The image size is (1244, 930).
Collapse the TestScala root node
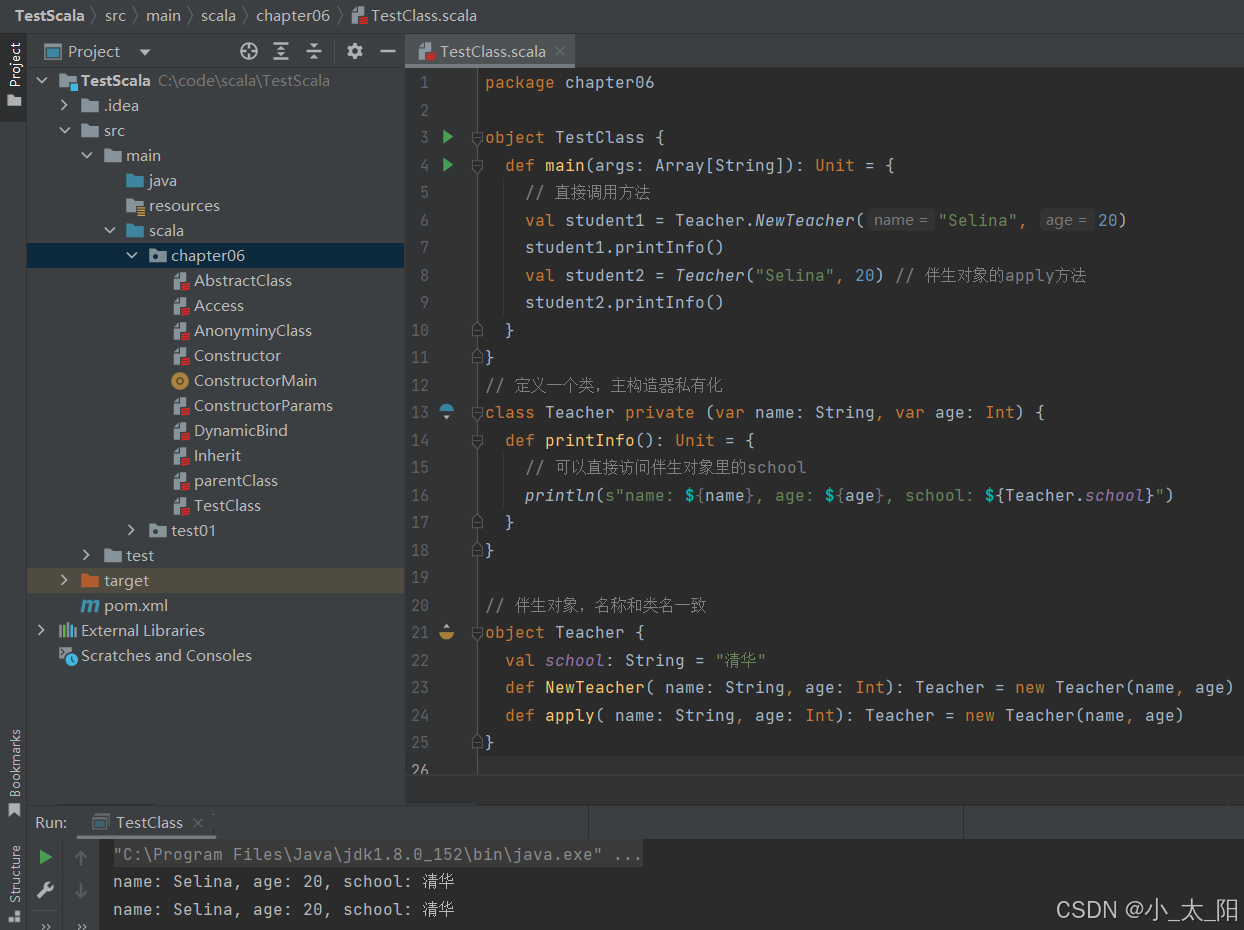pyautogui.click(x=41, y=80)
